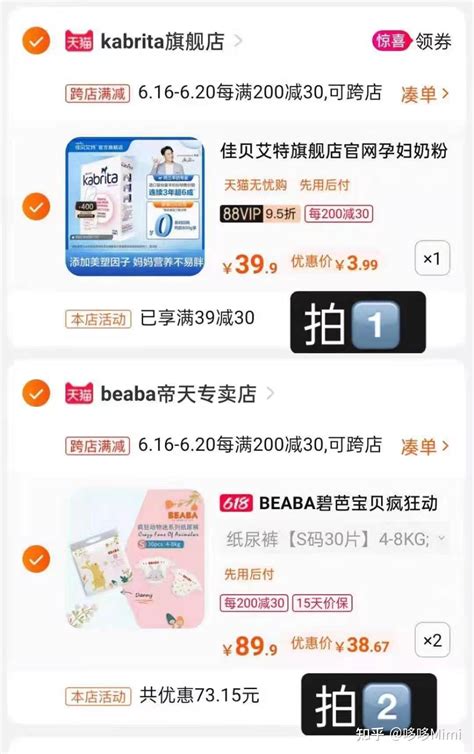
Task: Click the 88VIP 9.5折 badge
Action: coord(260,213)
